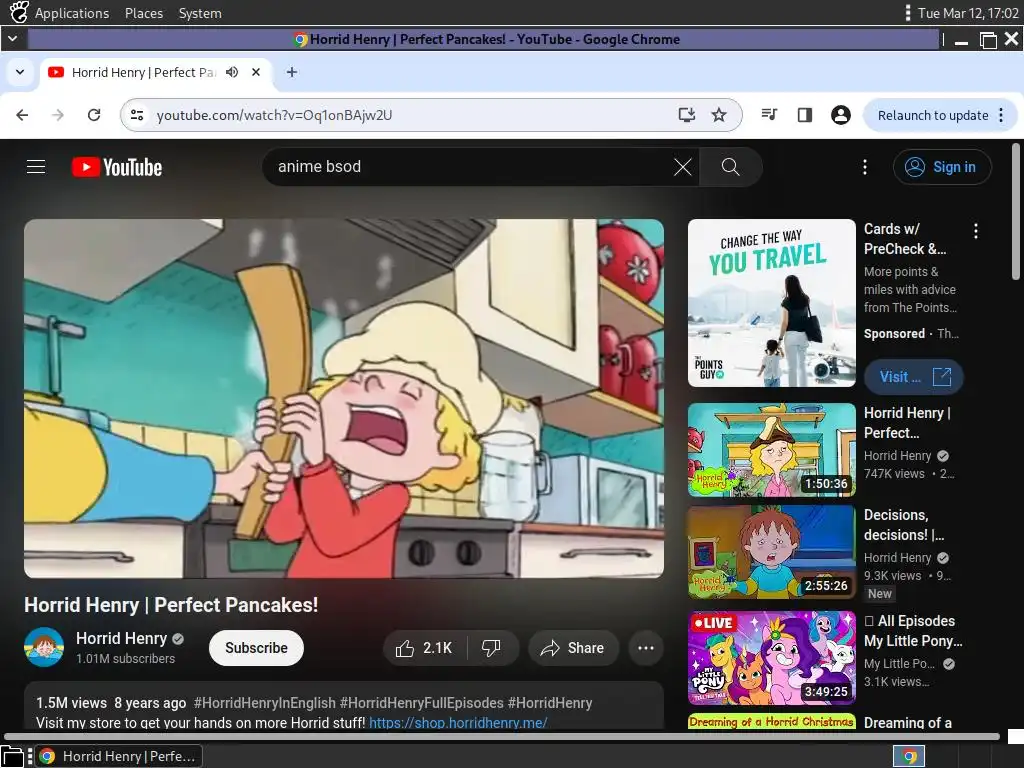Image resolution: width=1024 pixels, height=768 pixels.
Task: Bookmark this page with star
Action: click(719, 115)
